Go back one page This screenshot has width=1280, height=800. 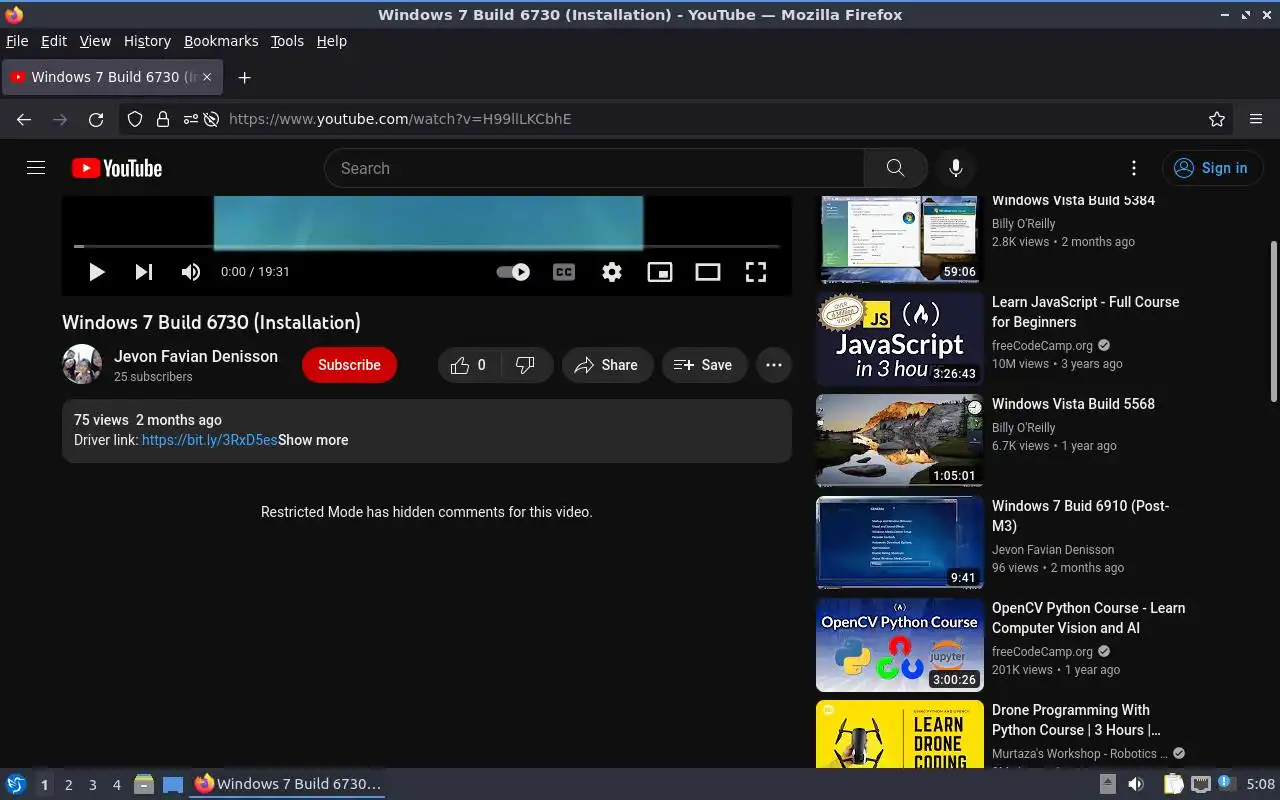(24, 119)
